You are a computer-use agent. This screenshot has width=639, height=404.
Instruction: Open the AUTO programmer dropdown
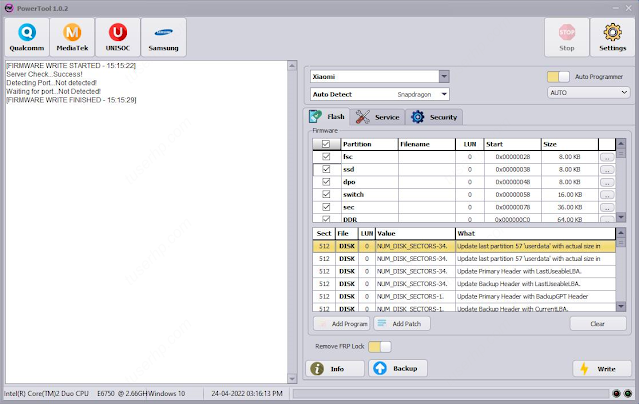pyautogui.click(x=588, y=93)
